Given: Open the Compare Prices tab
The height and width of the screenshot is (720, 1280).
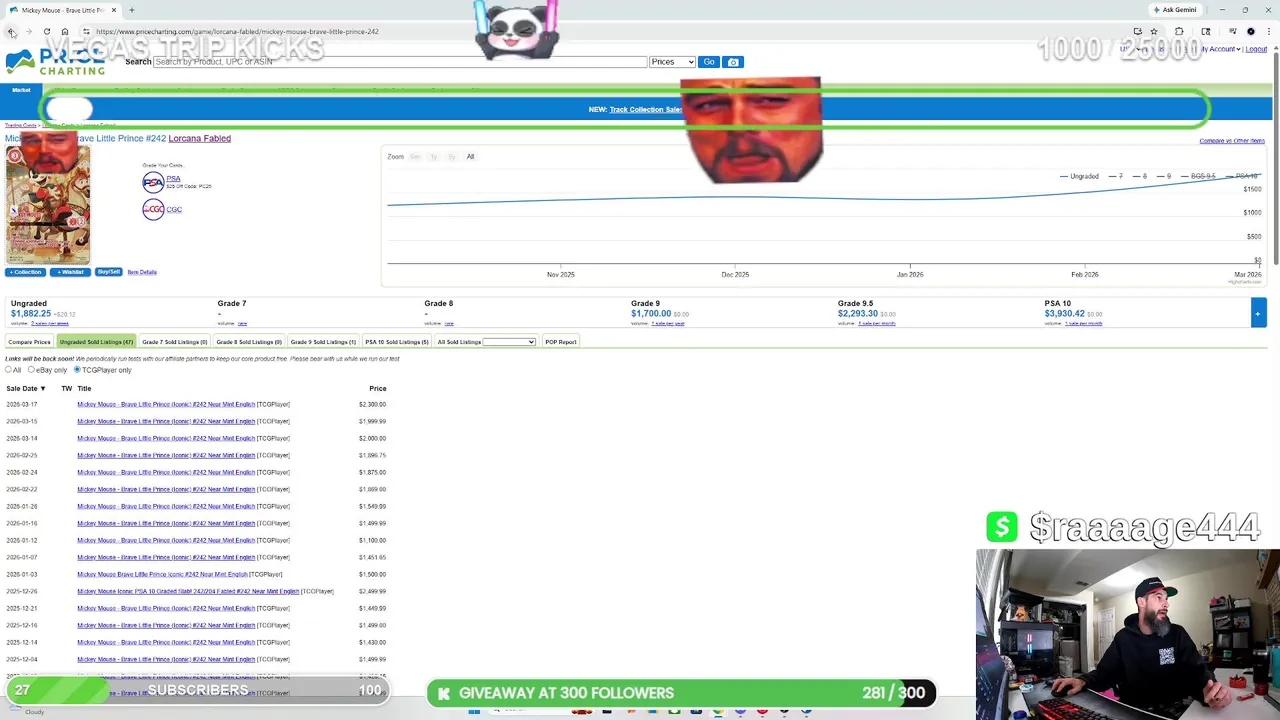Looking at the screenshot, I should (x=29, y=342).
